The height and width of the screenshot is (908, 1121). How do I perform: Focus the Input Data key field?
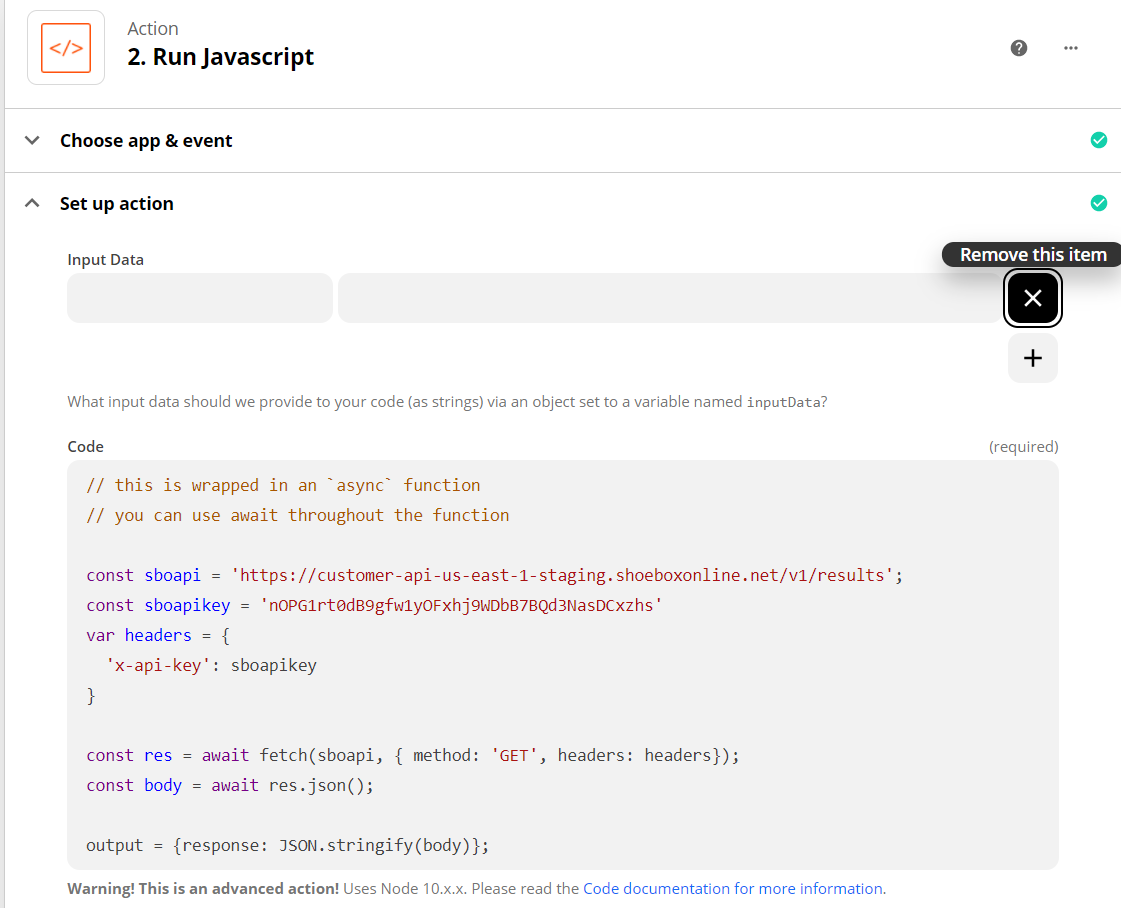click(199, 297)
